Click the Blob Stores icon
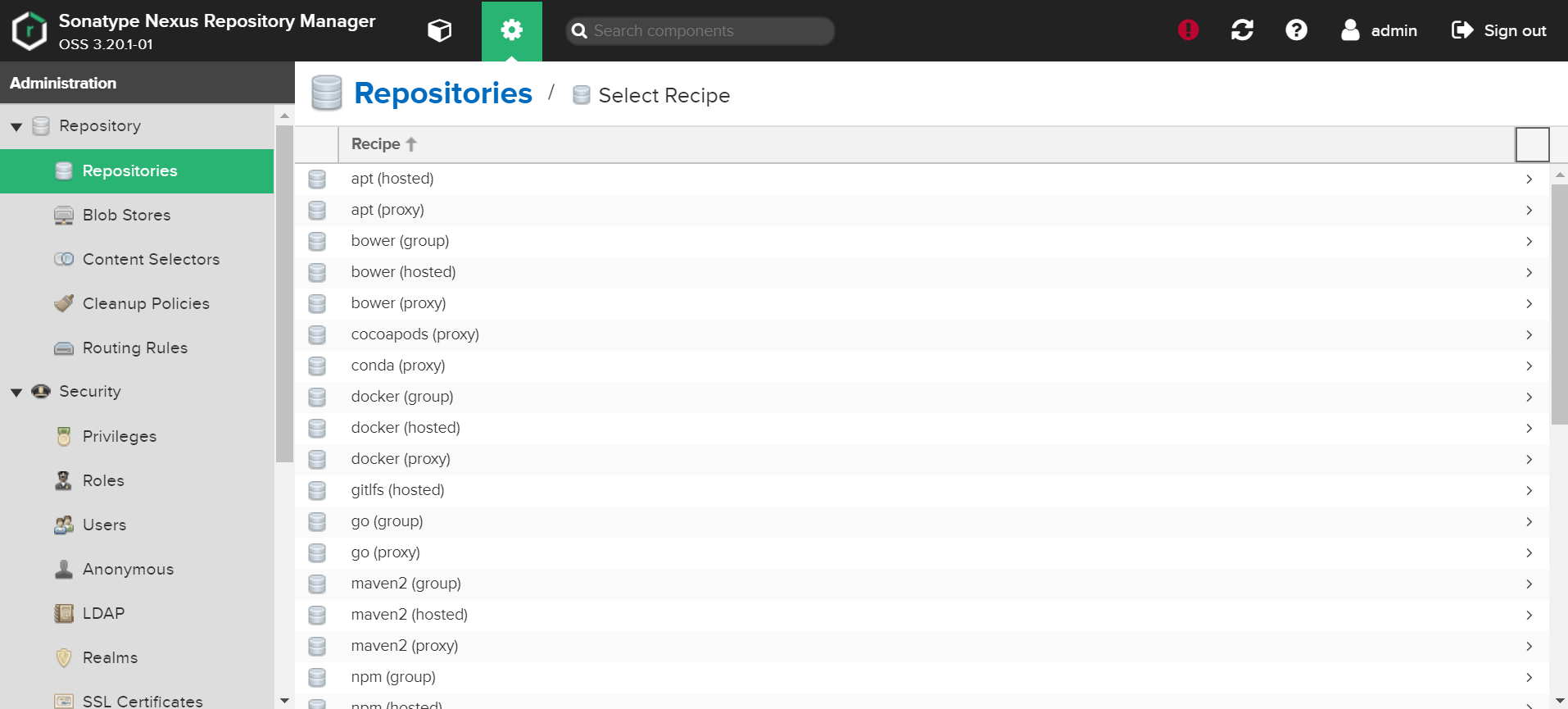 tap(64, 216)
